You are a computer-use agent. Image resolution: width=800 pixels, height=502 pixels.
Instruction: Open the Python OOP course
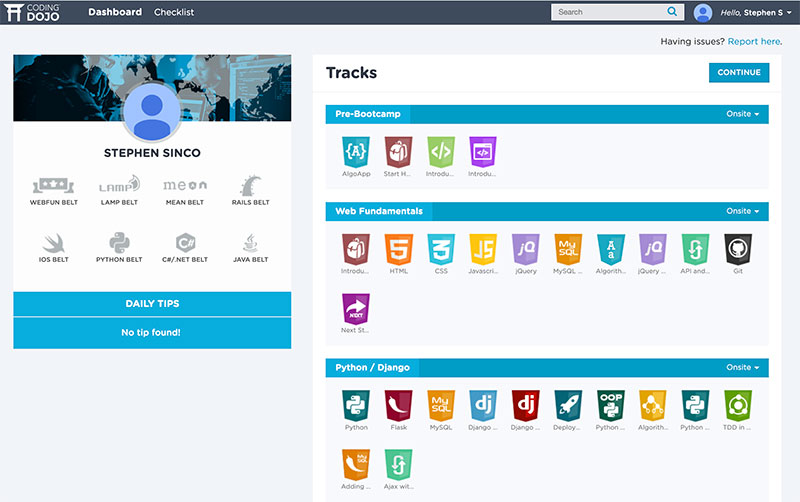coord(611,406)
